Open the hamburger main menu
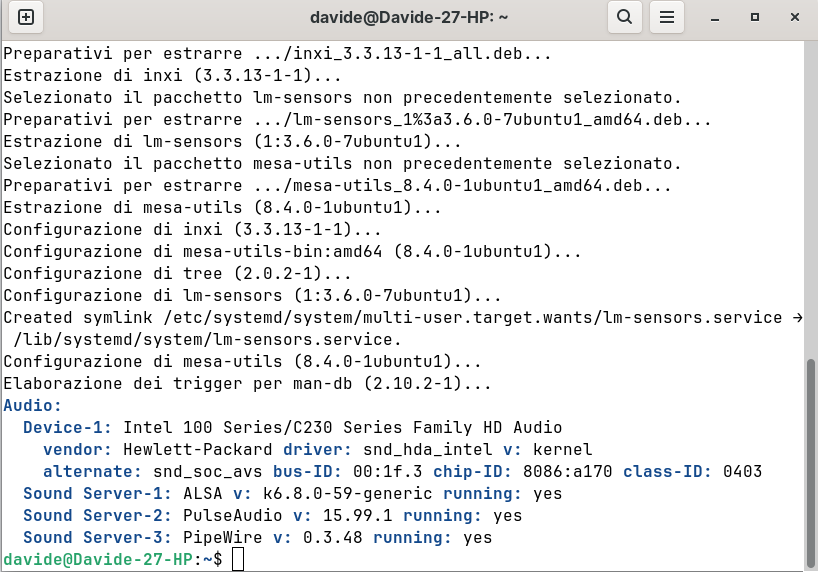Image resolution: width=818 pixels, height=572 pixels. pyautogui.click(x=667, y=17)
